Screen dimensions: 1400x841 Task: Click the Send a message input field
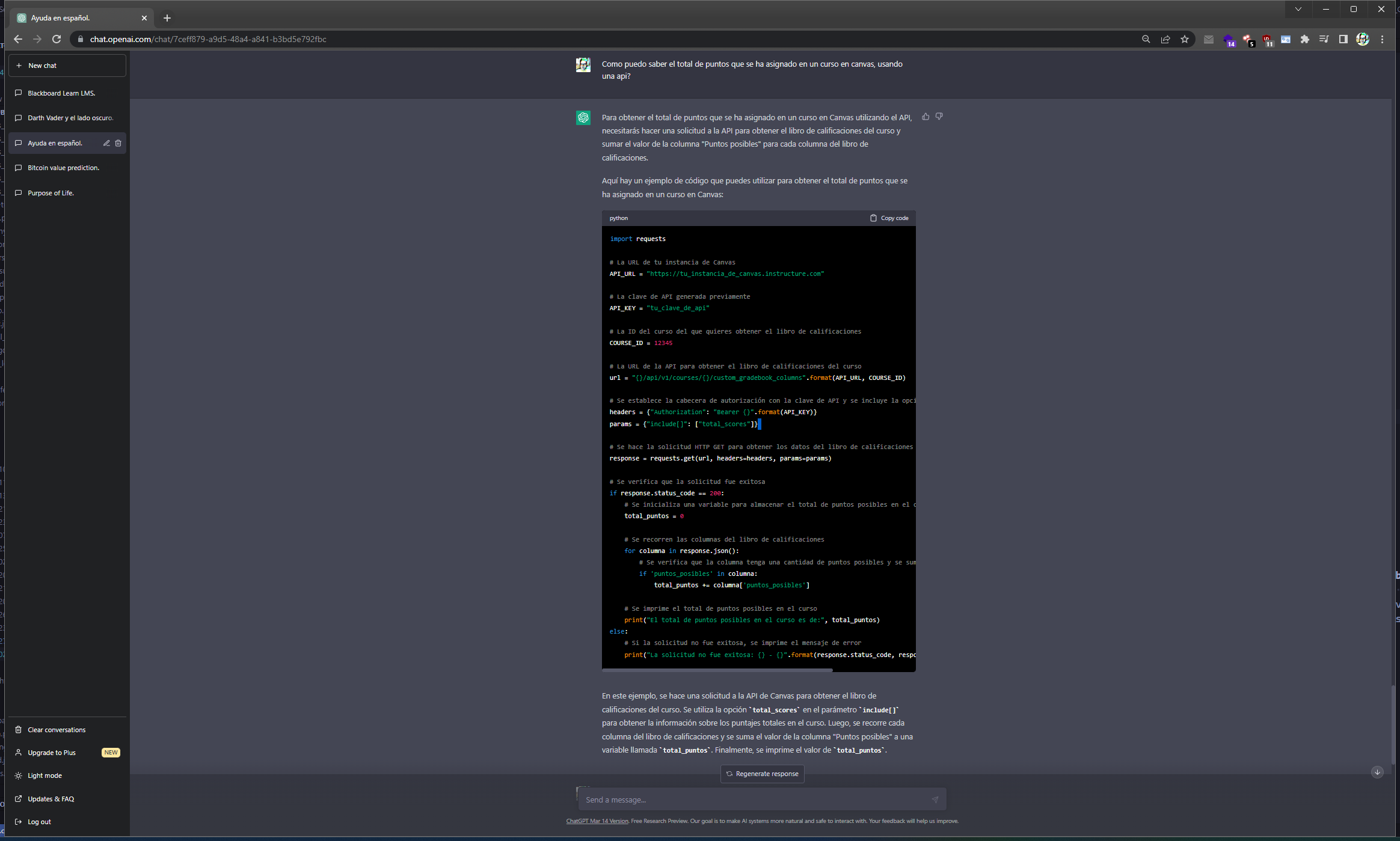point(752,800)
